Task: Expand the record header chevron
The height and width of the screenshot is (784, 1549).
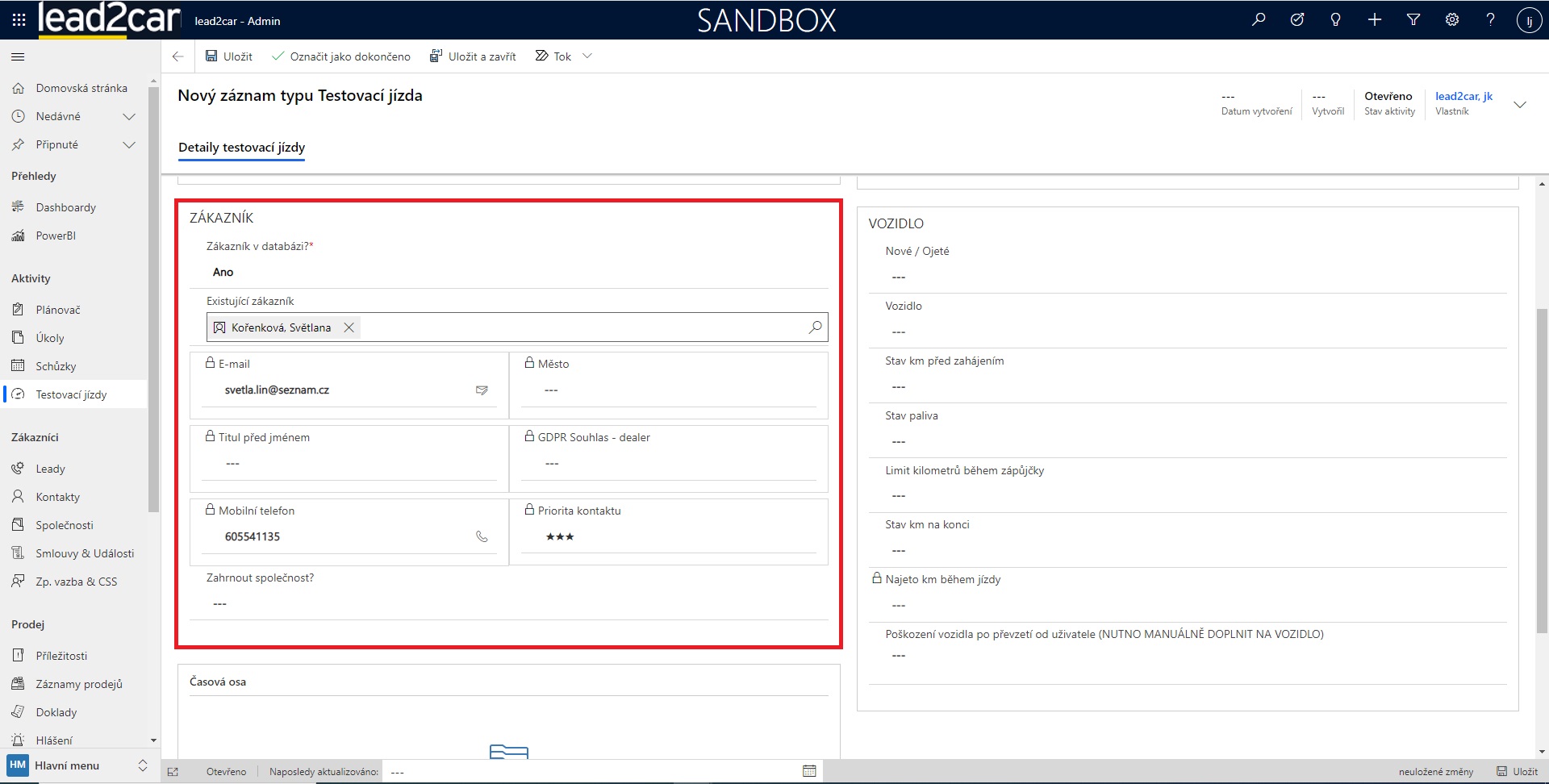Action: click(x=1520, y=105)
